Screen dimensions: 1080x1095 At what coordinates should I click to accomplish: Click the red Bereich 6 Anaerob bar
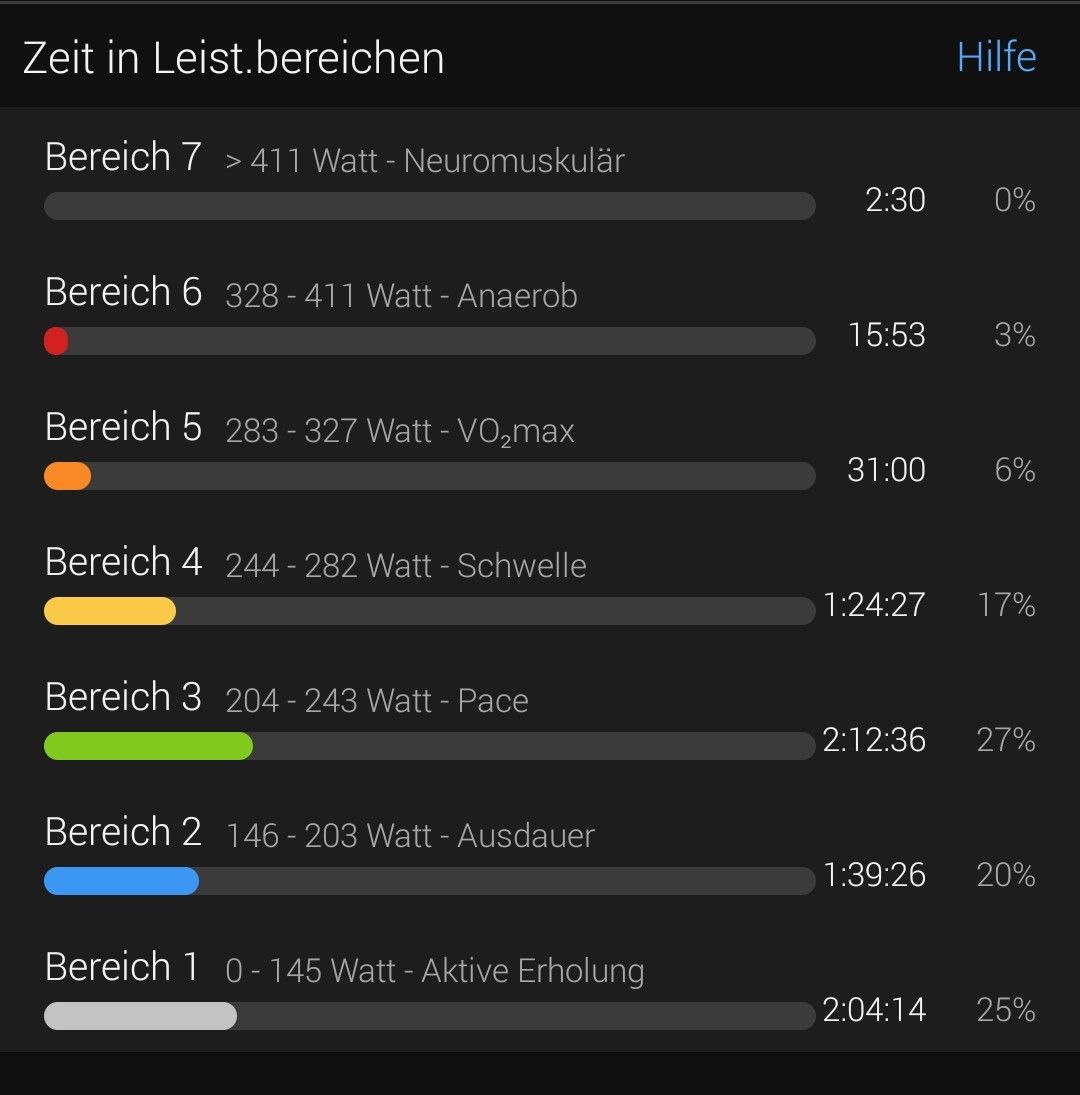56,341
